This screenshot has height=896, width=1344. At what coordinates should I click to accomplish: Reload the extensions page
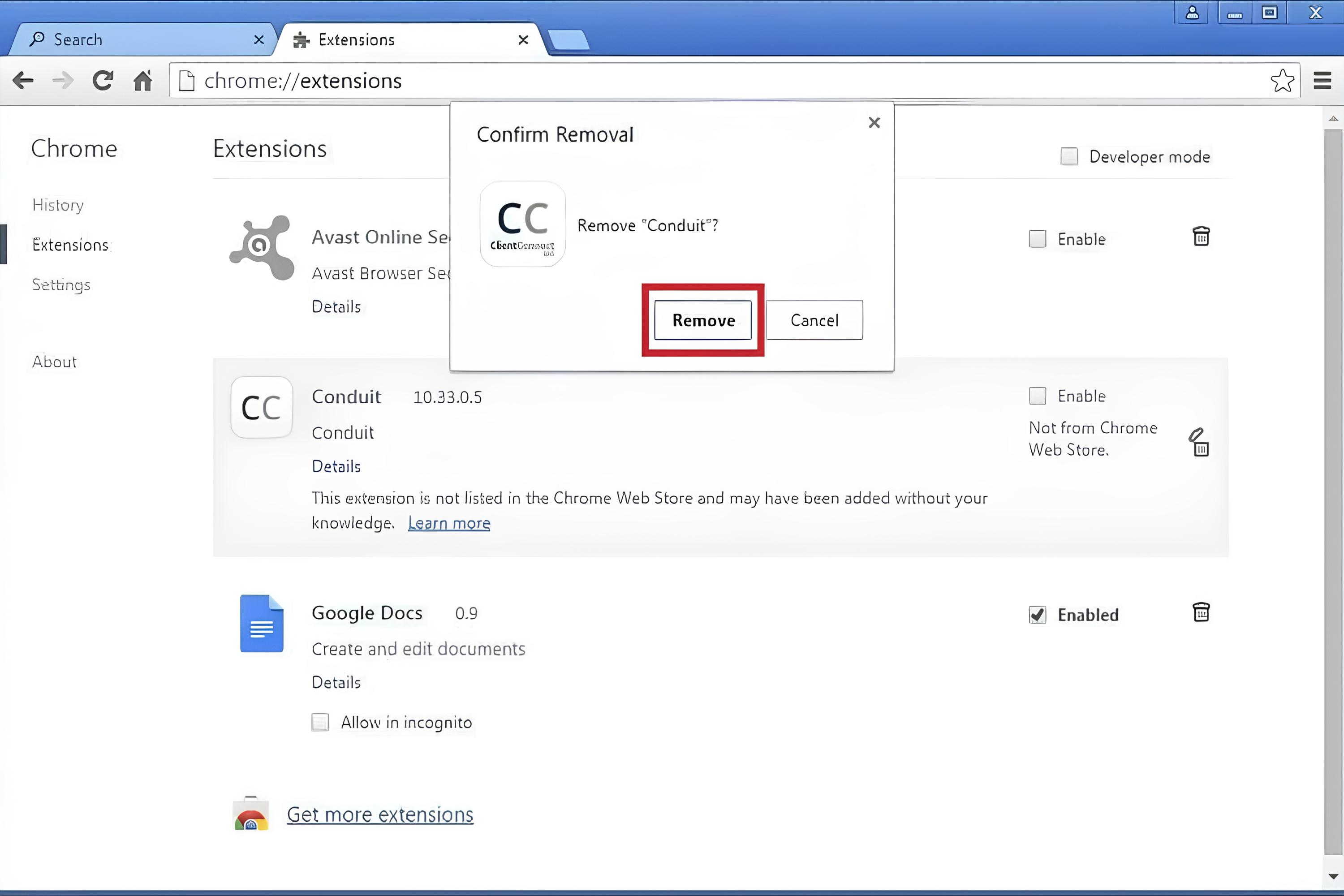click(103, 80)
